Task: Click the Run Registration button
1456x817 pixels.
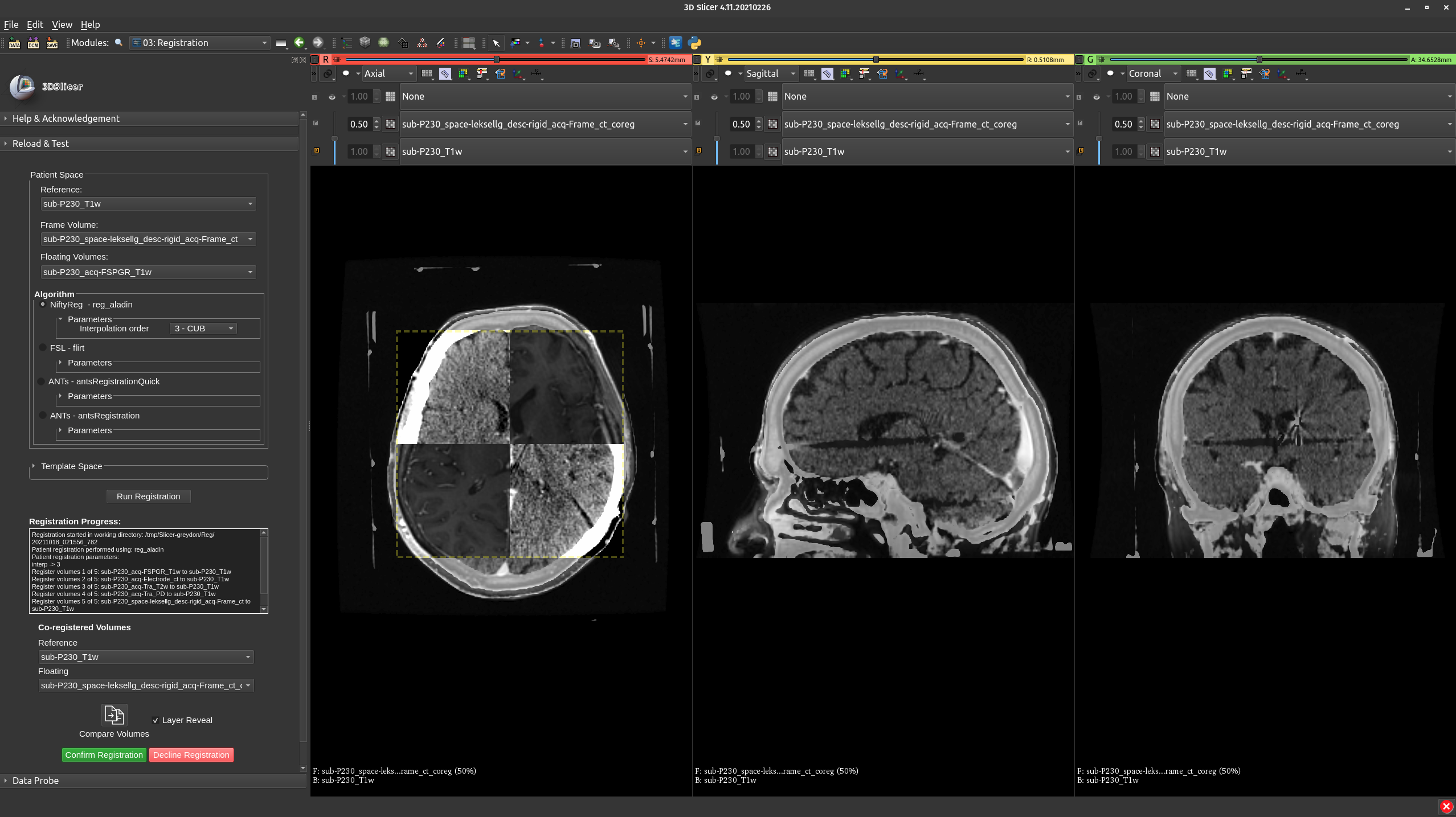Action: [x=148, y=496]
